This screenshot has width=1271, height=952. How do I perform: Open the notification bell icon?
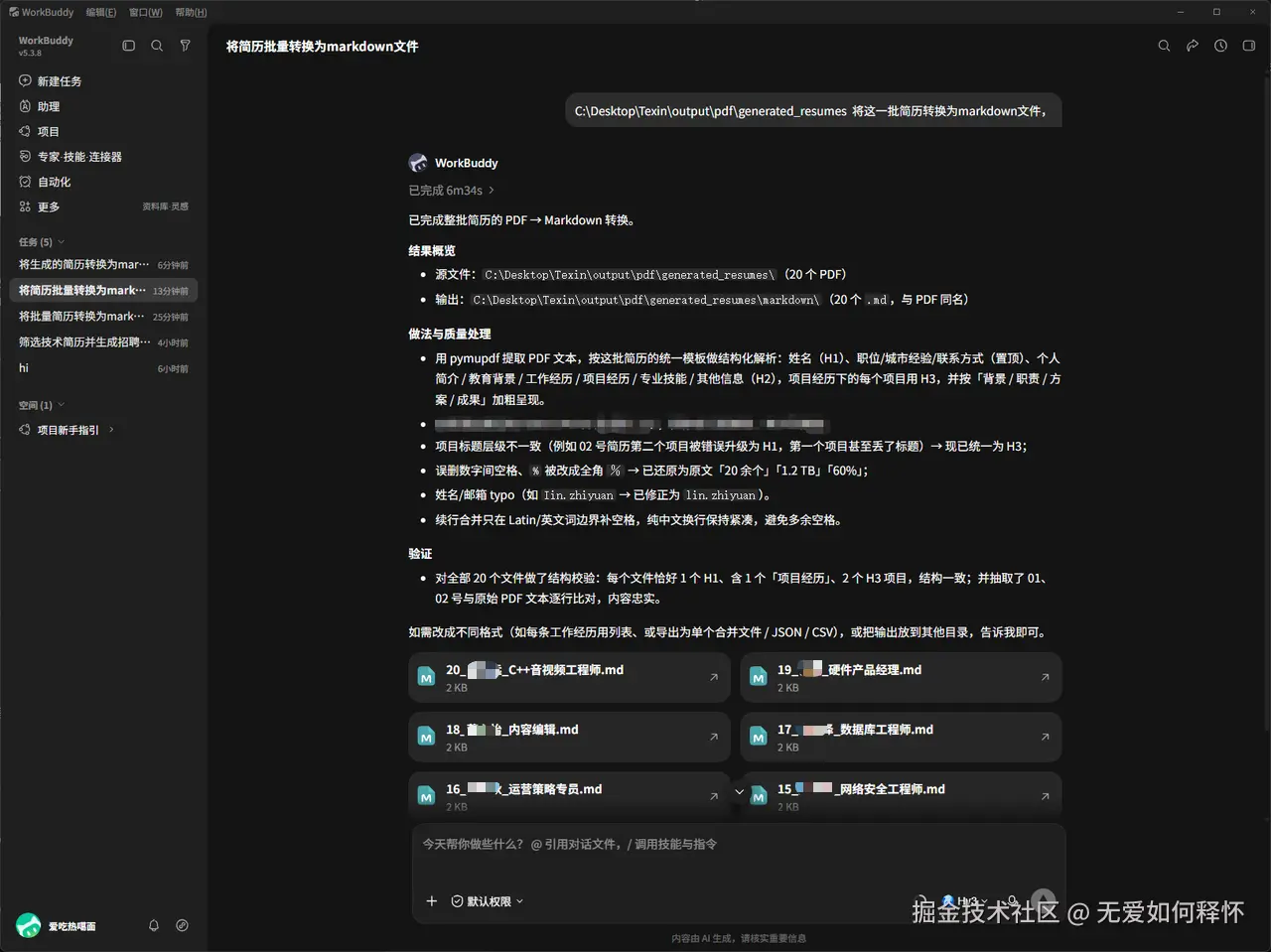(154, 925)
